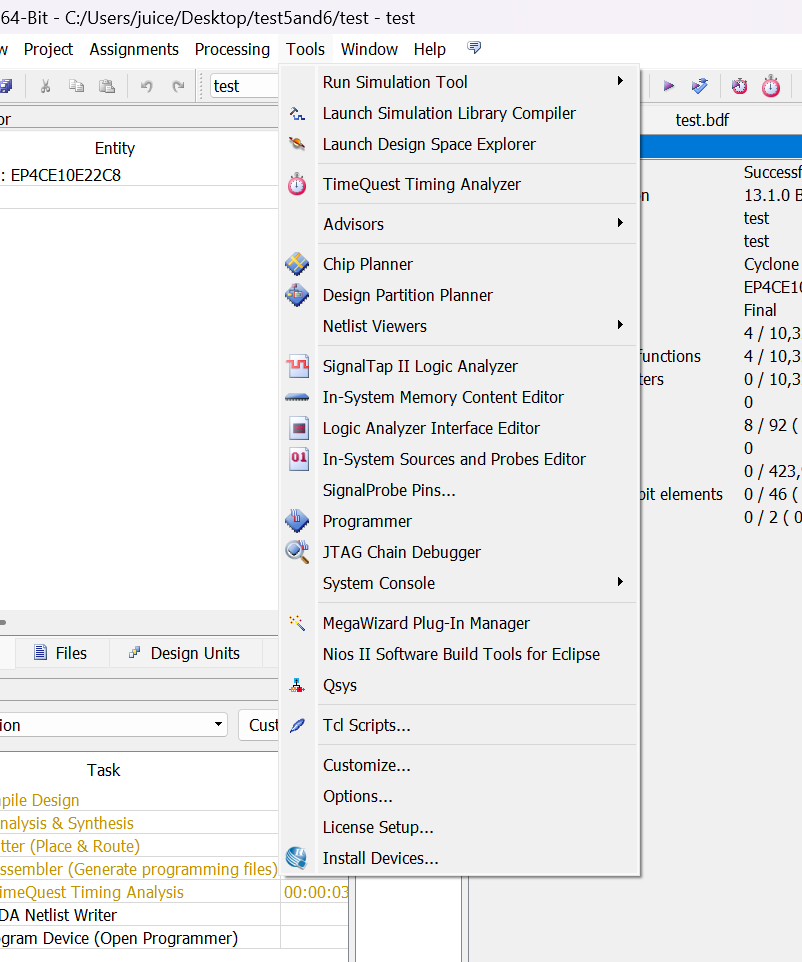
Task: Click the Chip Planner icon
Action: tap(297, 264)
